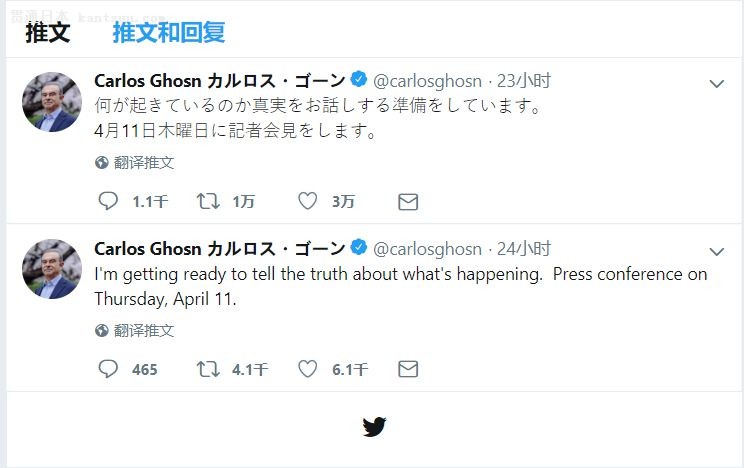744x468 pixels.
Task: Send the Japanese tweet via direct message
Action: coord(408,201)
